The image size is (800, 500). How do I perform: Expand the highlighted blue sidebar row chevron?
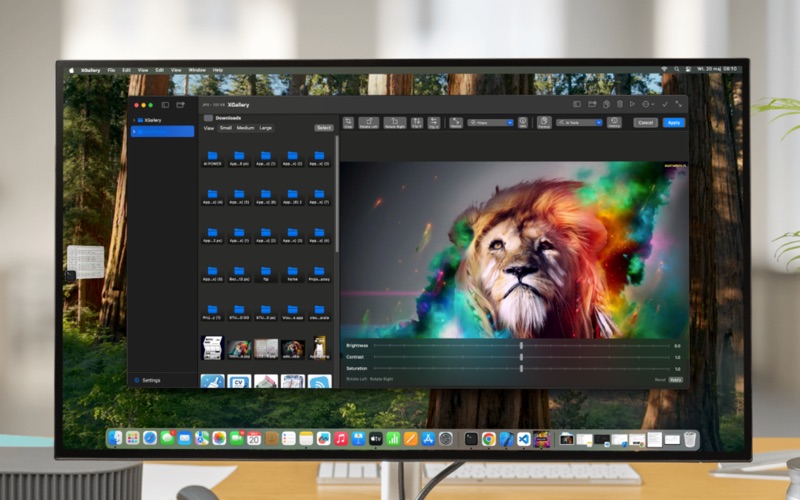coord(134,132)
